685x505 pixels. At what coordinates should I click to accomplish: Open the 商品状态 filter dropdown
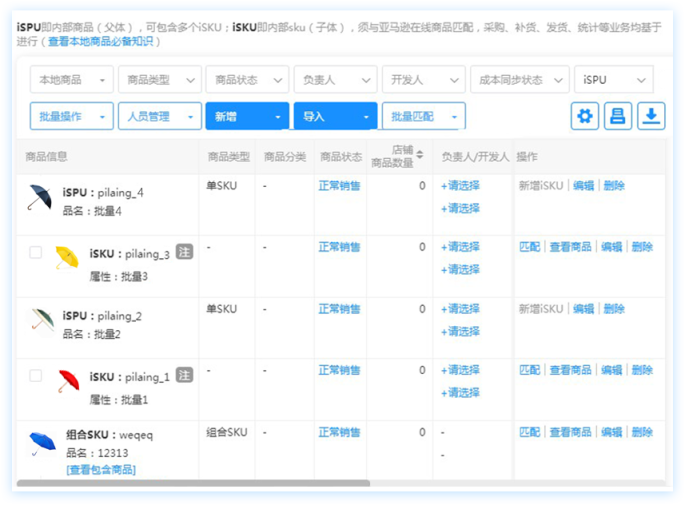(246, 80)
